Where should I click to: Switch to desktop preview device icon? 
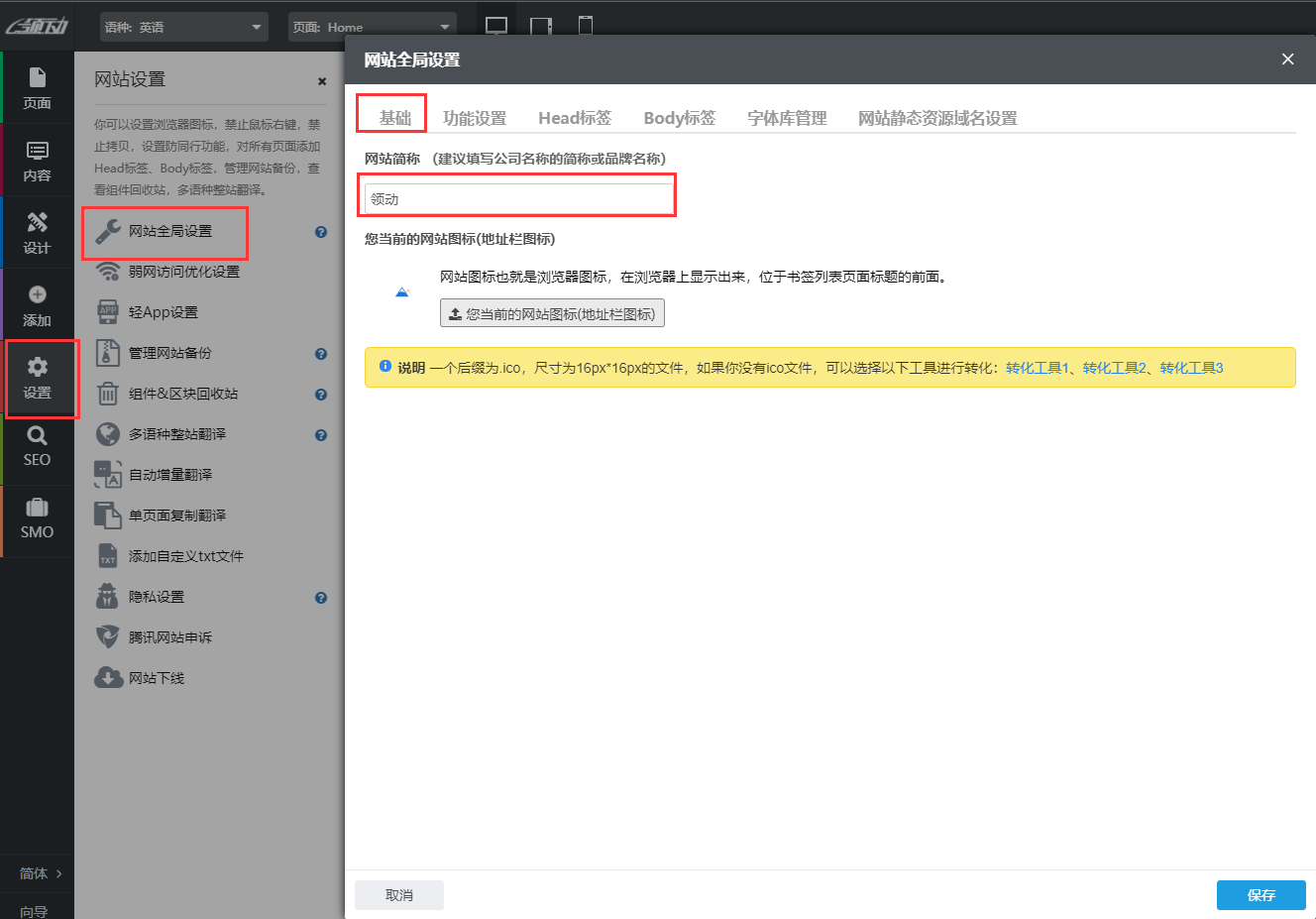tap(496, 26)
